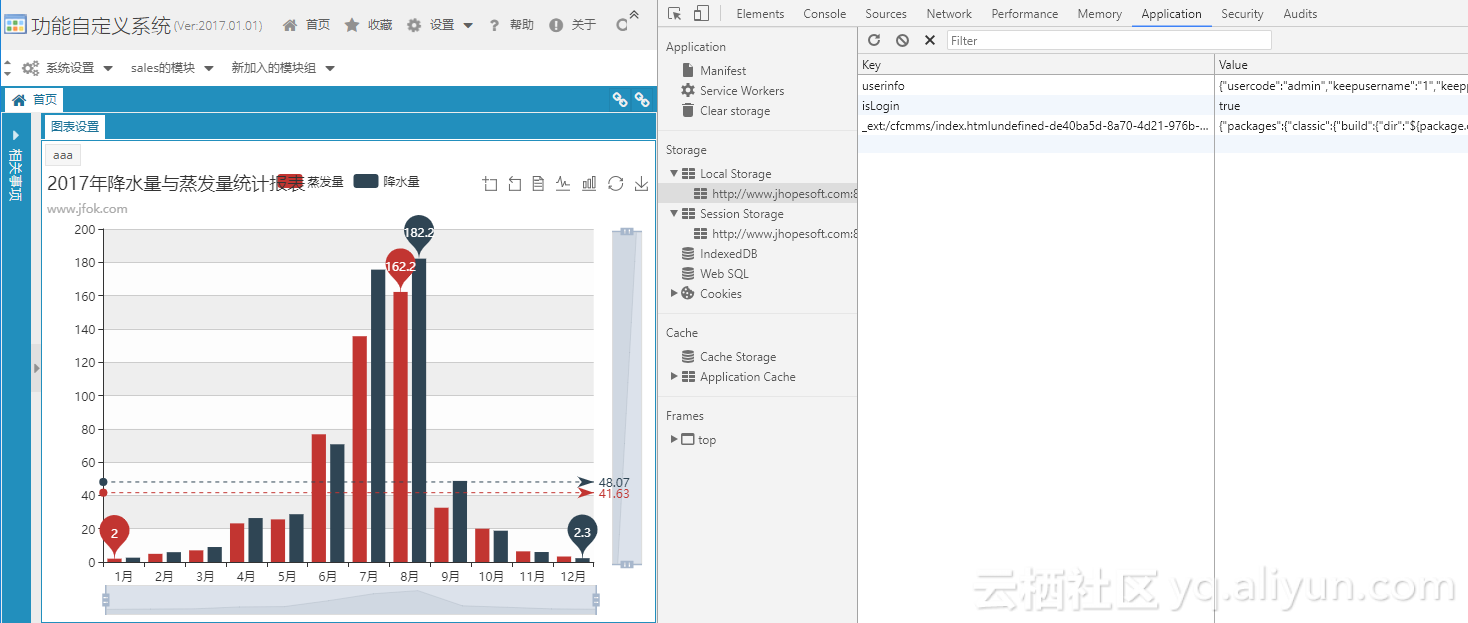Screen dimensions: 1468x623
Task: Open the Network tab in DevTools
Action: pos(949,14)
